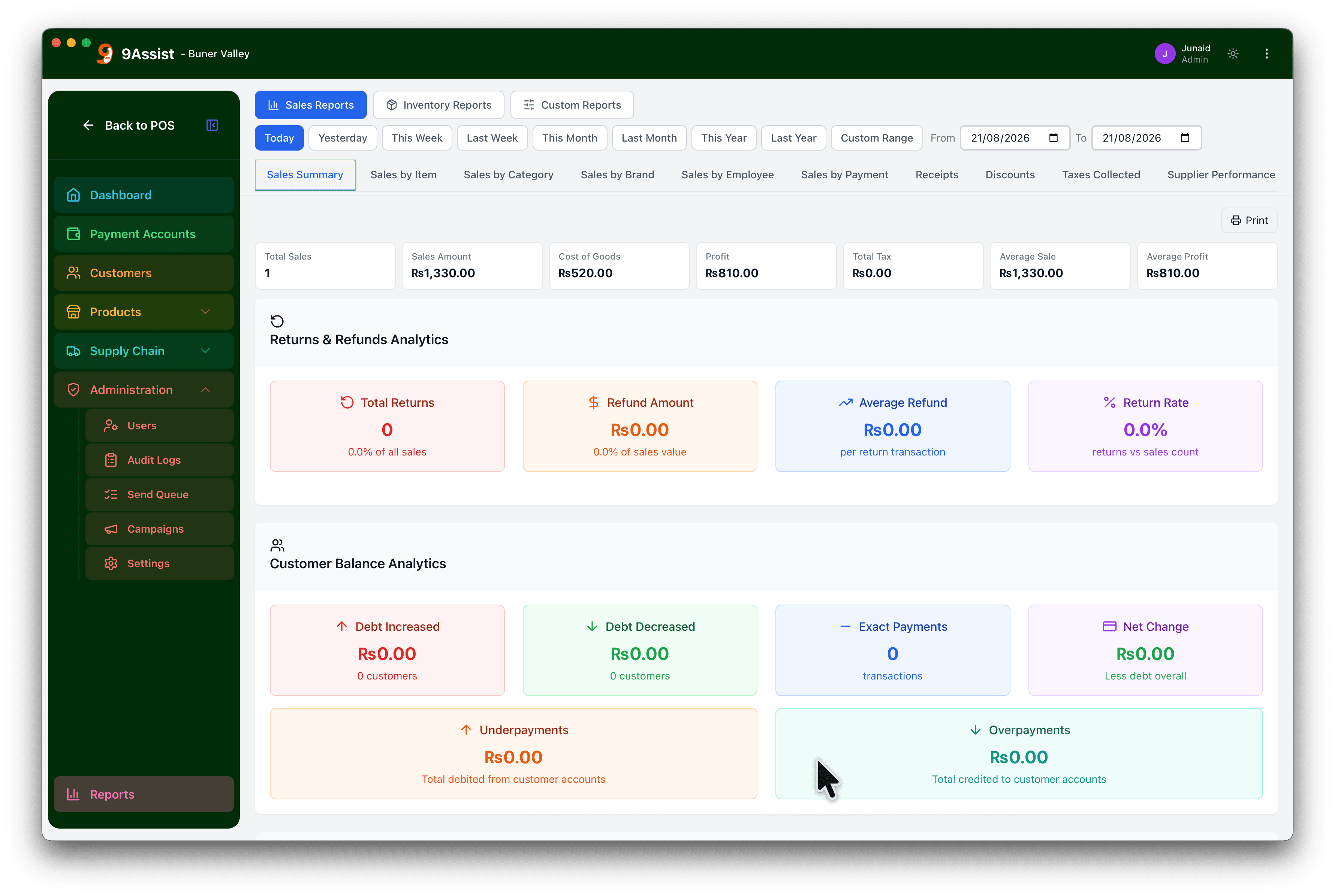
Task: View the Taxes Collected tab
Action: 1101,175
